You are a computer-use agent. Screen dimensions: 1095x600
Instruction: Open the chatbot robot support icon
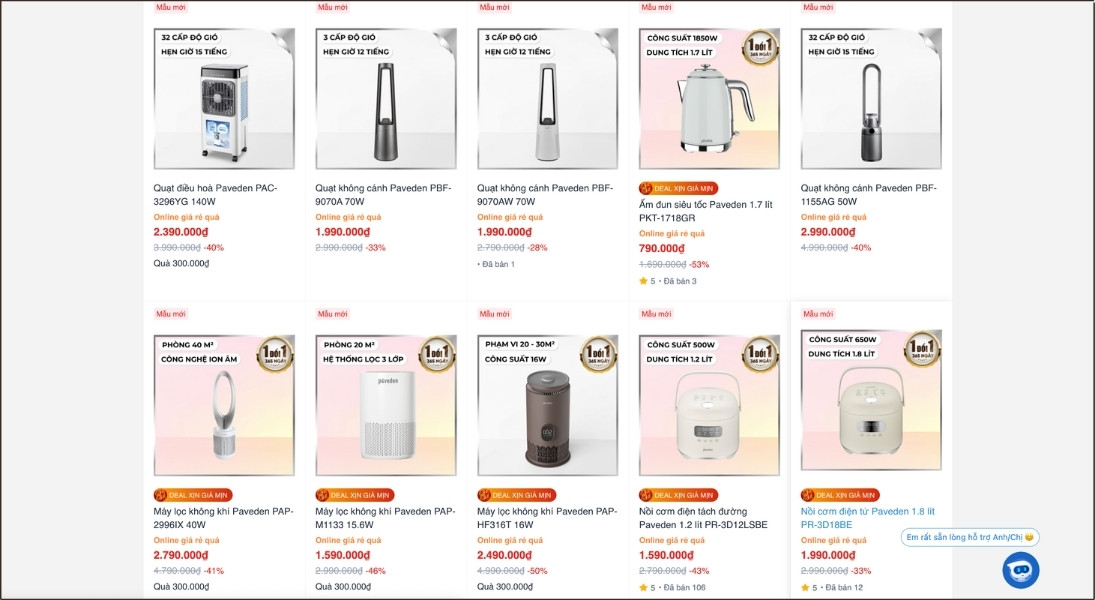pos(1020,570)
